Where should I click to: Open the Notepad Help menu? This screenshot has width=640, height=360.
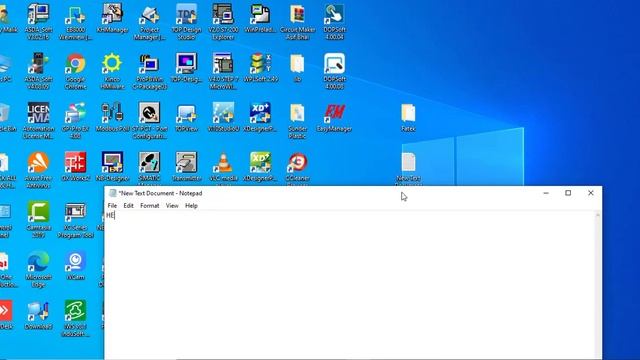click(x=191, y=206)
